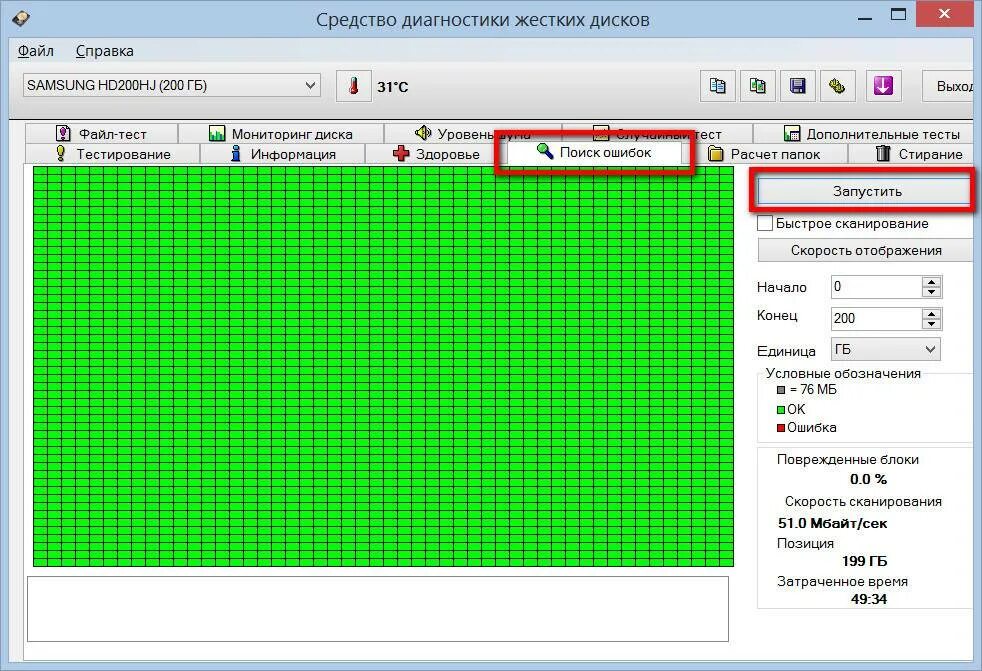Open options via the gears icon
The width and height of the screenshot is (982, 671).
click(837, 86)
